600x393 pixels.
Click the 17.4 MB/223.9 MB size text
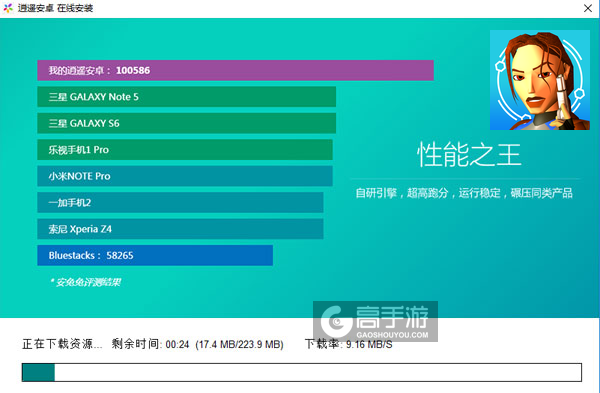click(x=240, y=345)
